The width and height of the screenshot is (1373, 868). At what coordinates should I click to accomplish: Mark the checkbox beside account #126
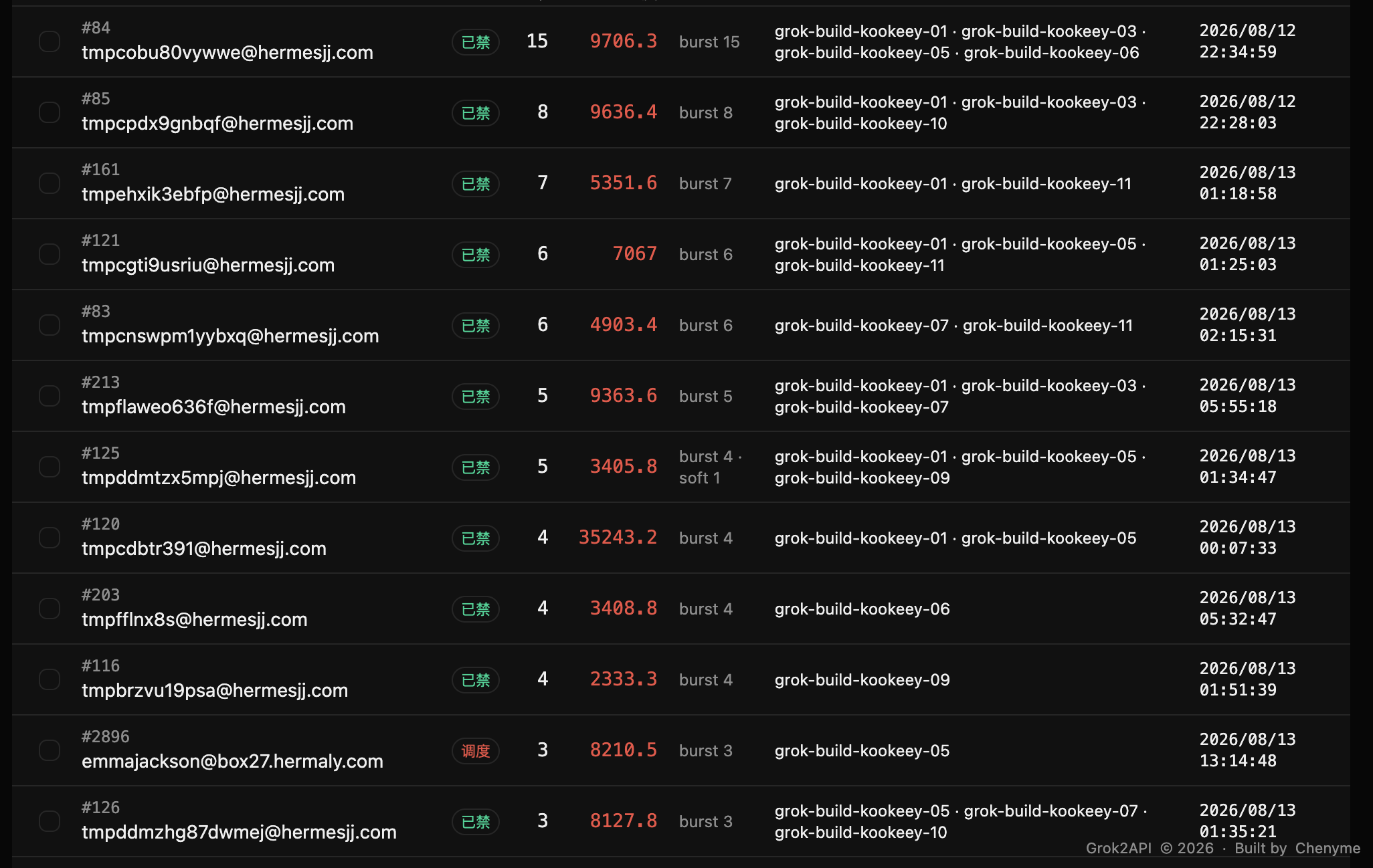(x=50, y=821)
